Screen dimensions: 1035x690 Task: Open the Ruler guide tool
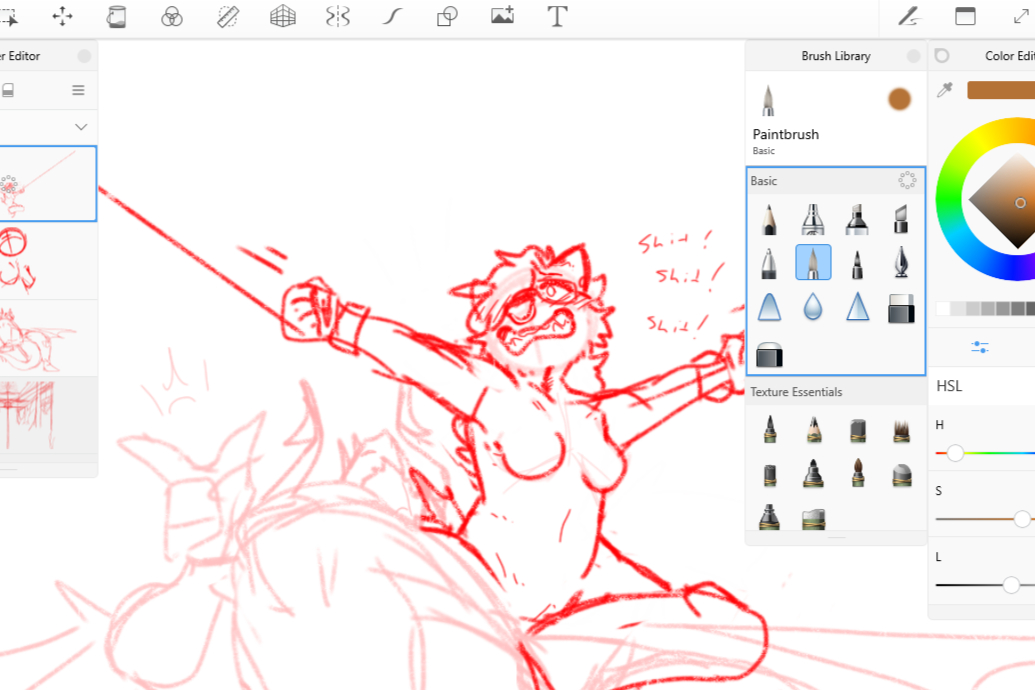[x=227, y=16]
